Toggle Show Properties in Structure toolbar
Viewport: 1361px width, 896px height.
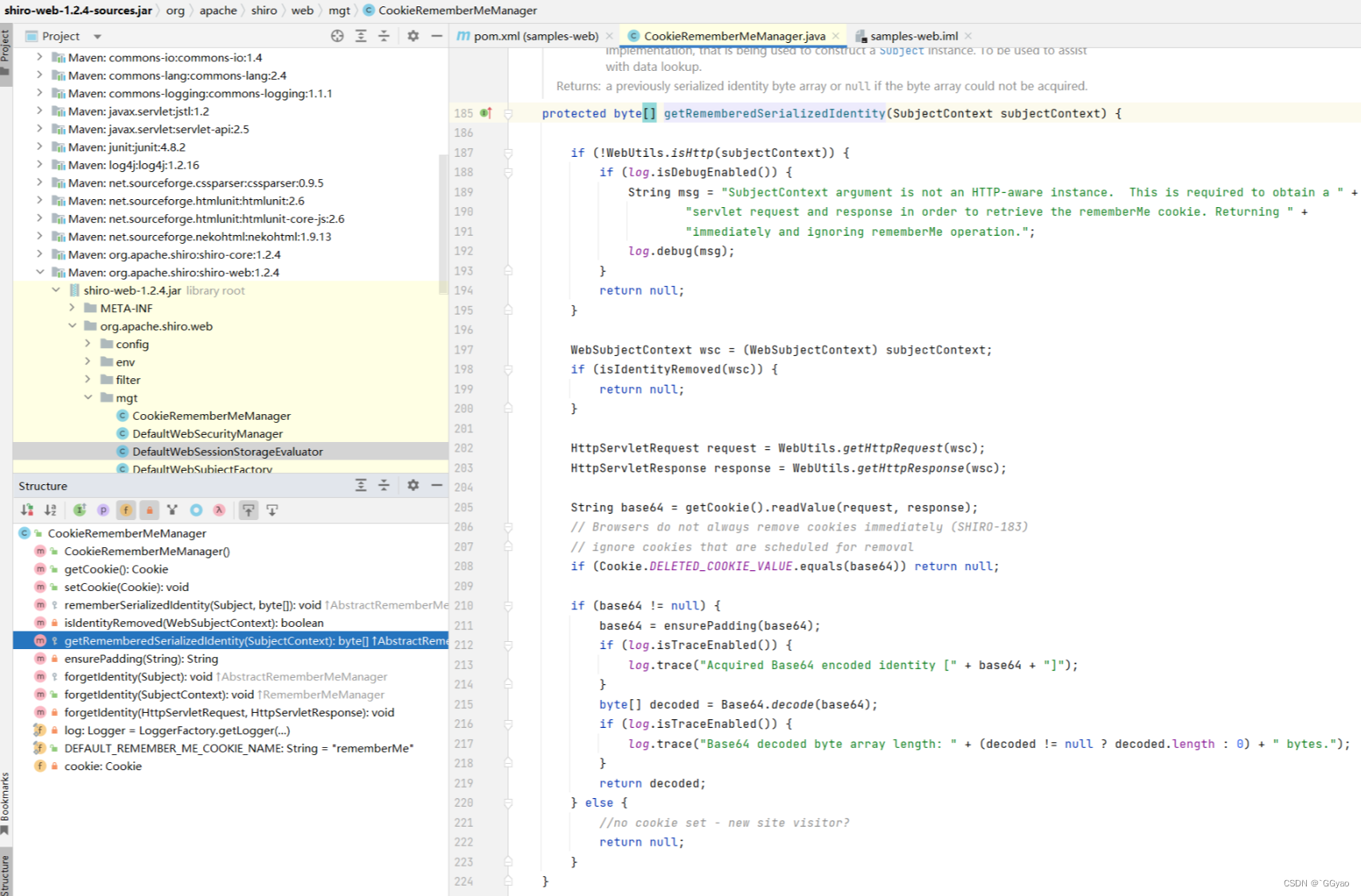103,510
